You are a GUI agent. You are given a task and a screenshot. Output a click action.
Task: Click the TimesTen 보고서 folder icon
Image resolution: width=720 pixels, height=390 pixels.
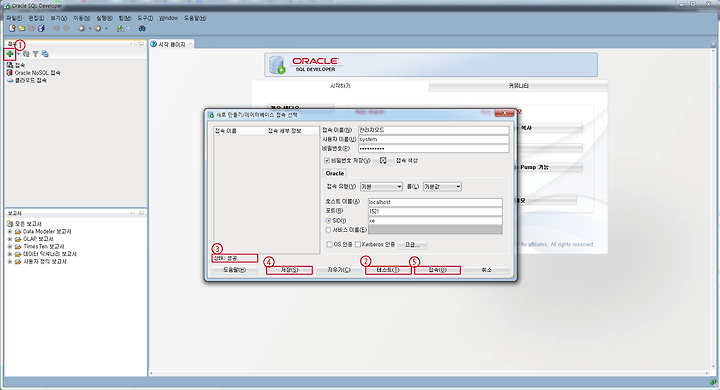click(18, 246)
